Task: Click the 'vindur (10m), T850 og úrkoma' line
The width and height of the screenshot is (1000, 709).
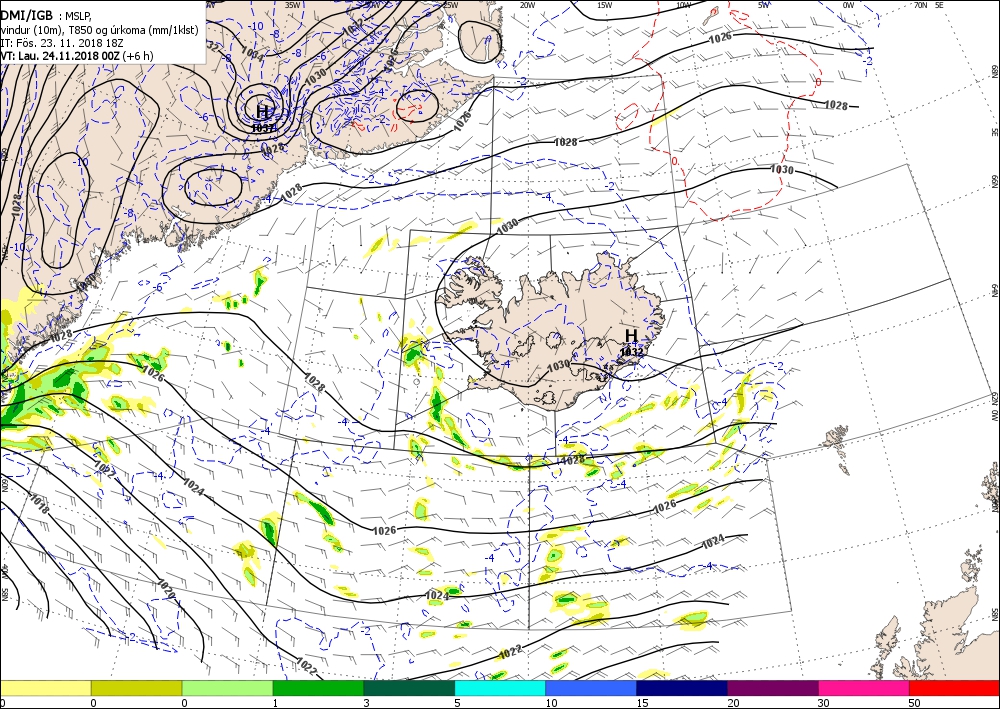Action: [99, 30]
